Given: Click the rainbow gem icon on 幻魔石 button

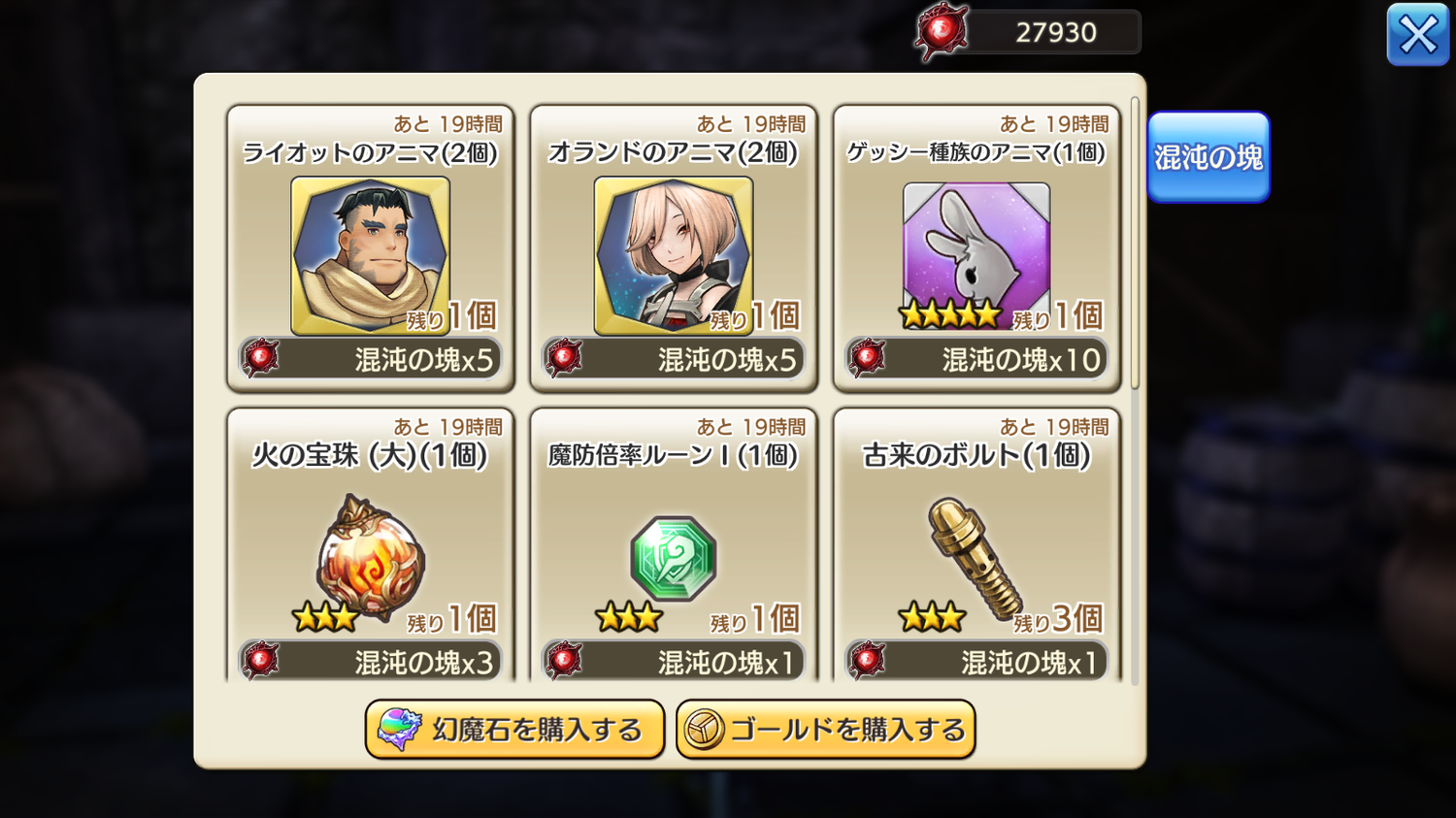Looking at the screenshot, I should [x=399, y=730].
